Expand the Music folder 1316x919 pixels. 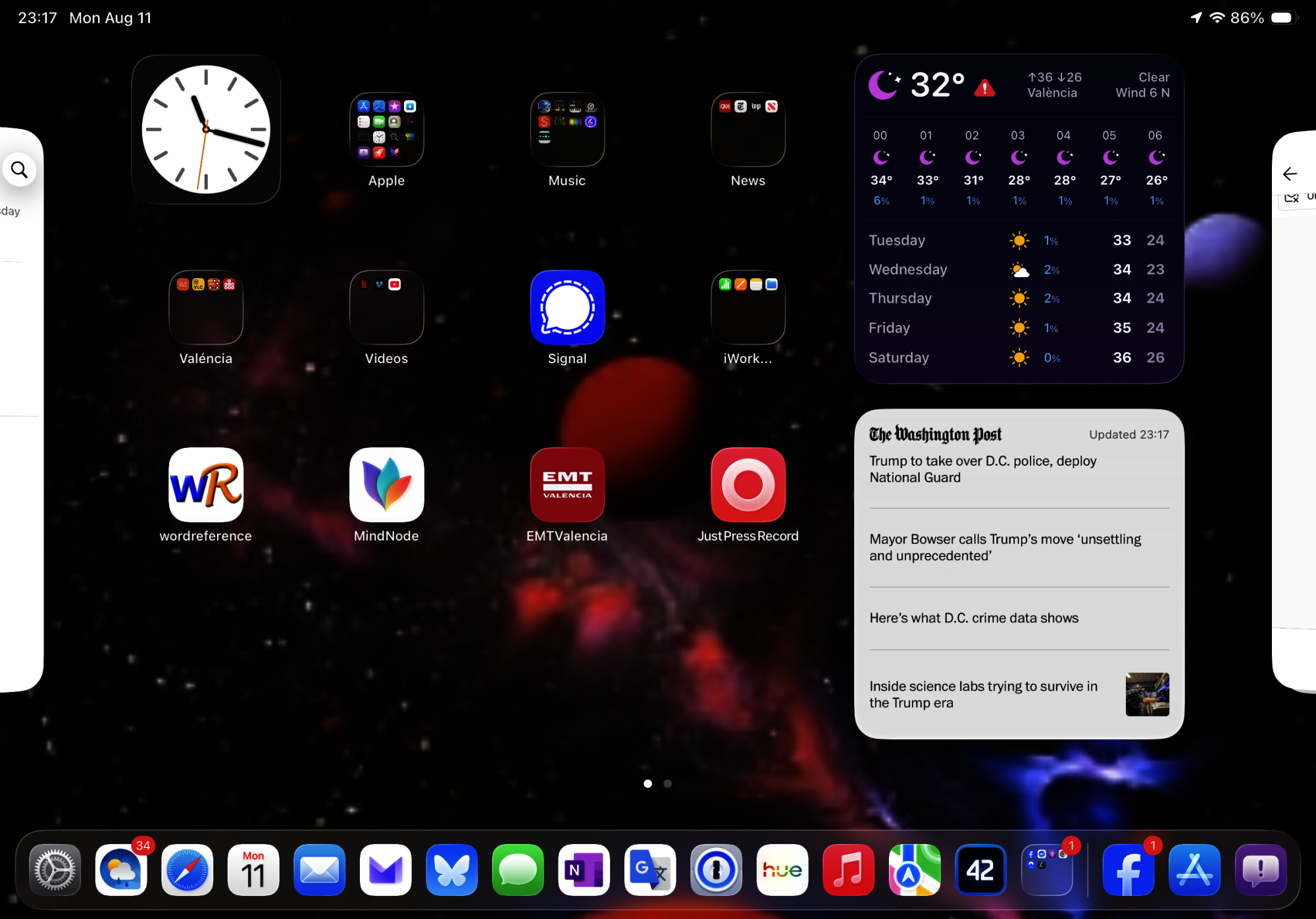(567, 130)
